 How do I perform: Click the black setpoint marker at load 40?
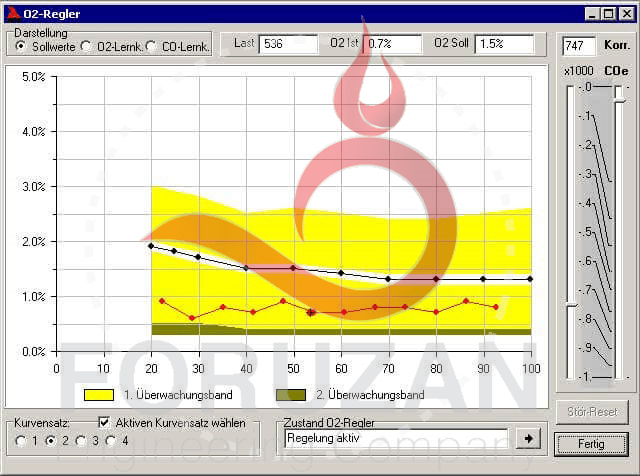click(246, 268)
